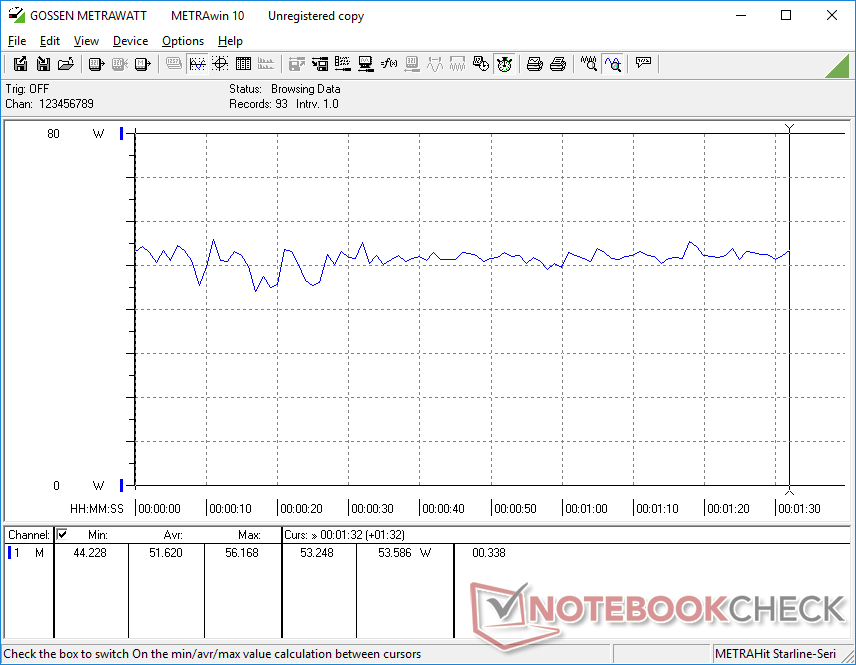
Task: Click the greyed device 321 arrow icon
Action: (x=412, y=64)
